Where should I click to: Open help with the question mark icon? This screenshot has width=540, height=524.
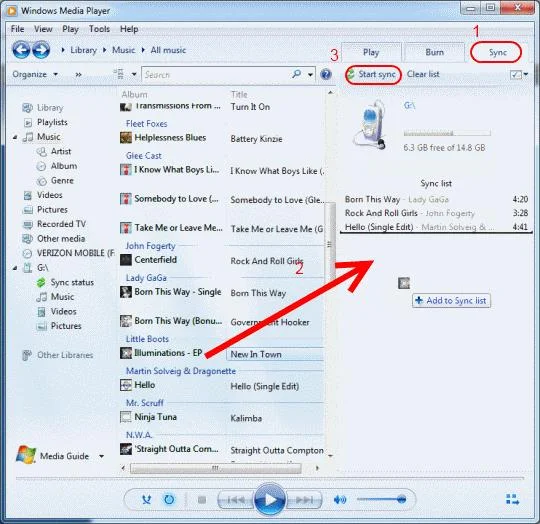326,74
